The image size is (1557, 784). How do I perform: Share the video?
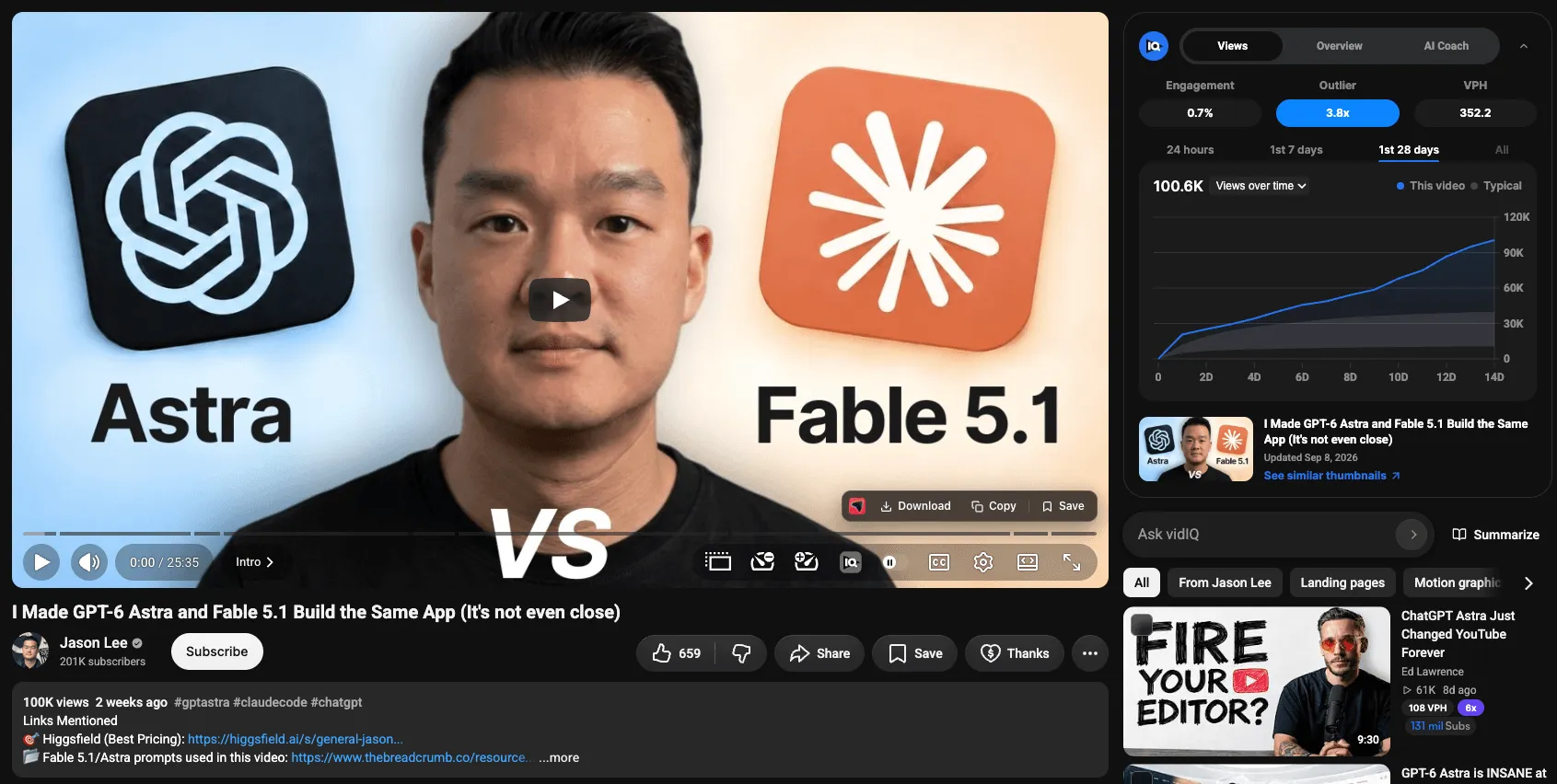[819, 653]
